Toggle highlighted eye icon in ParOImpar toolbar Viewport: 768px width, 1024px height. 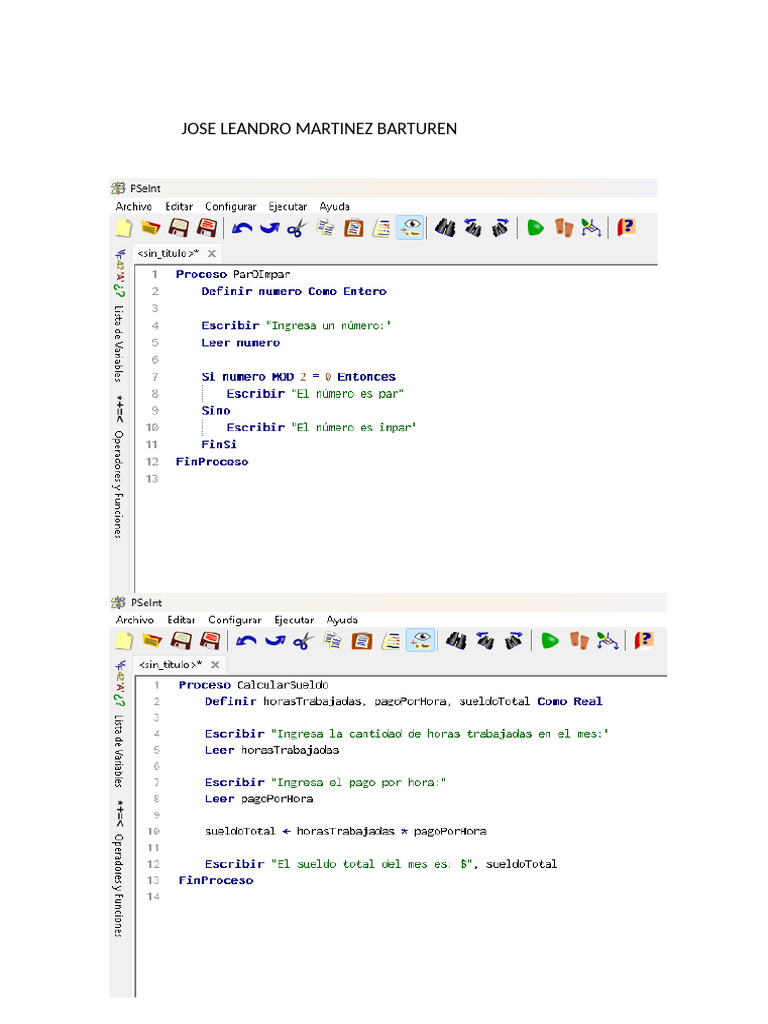pyautogui.click(x=410, y=228)
